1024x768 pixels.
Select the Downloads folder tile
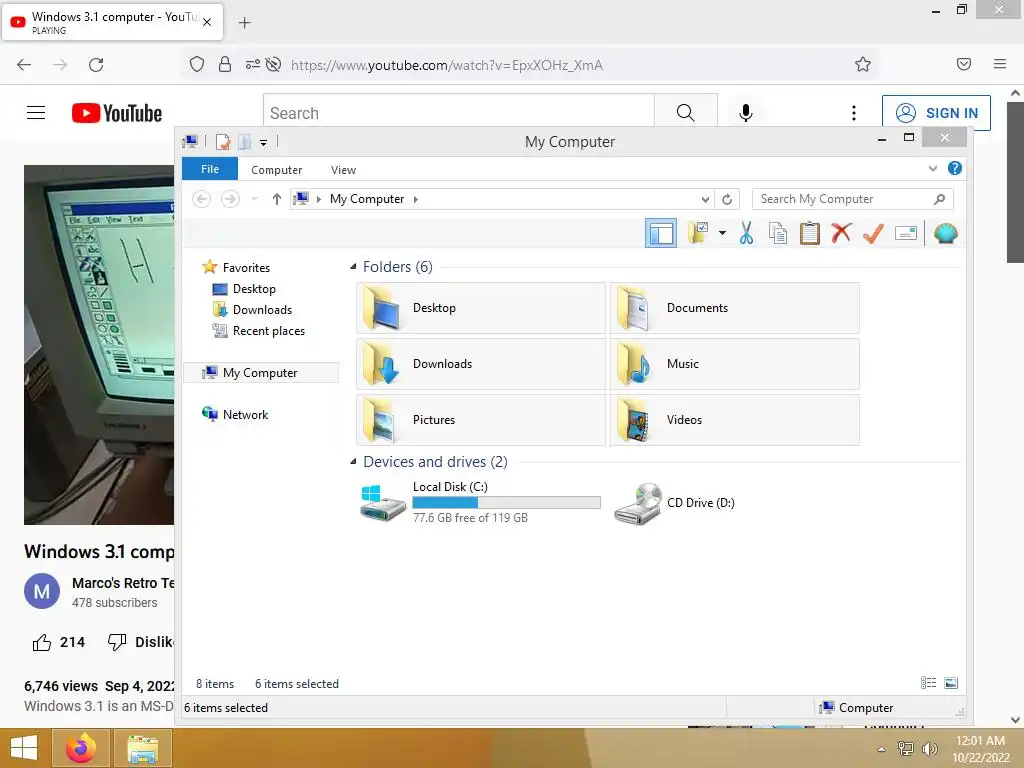coord(481,364)
